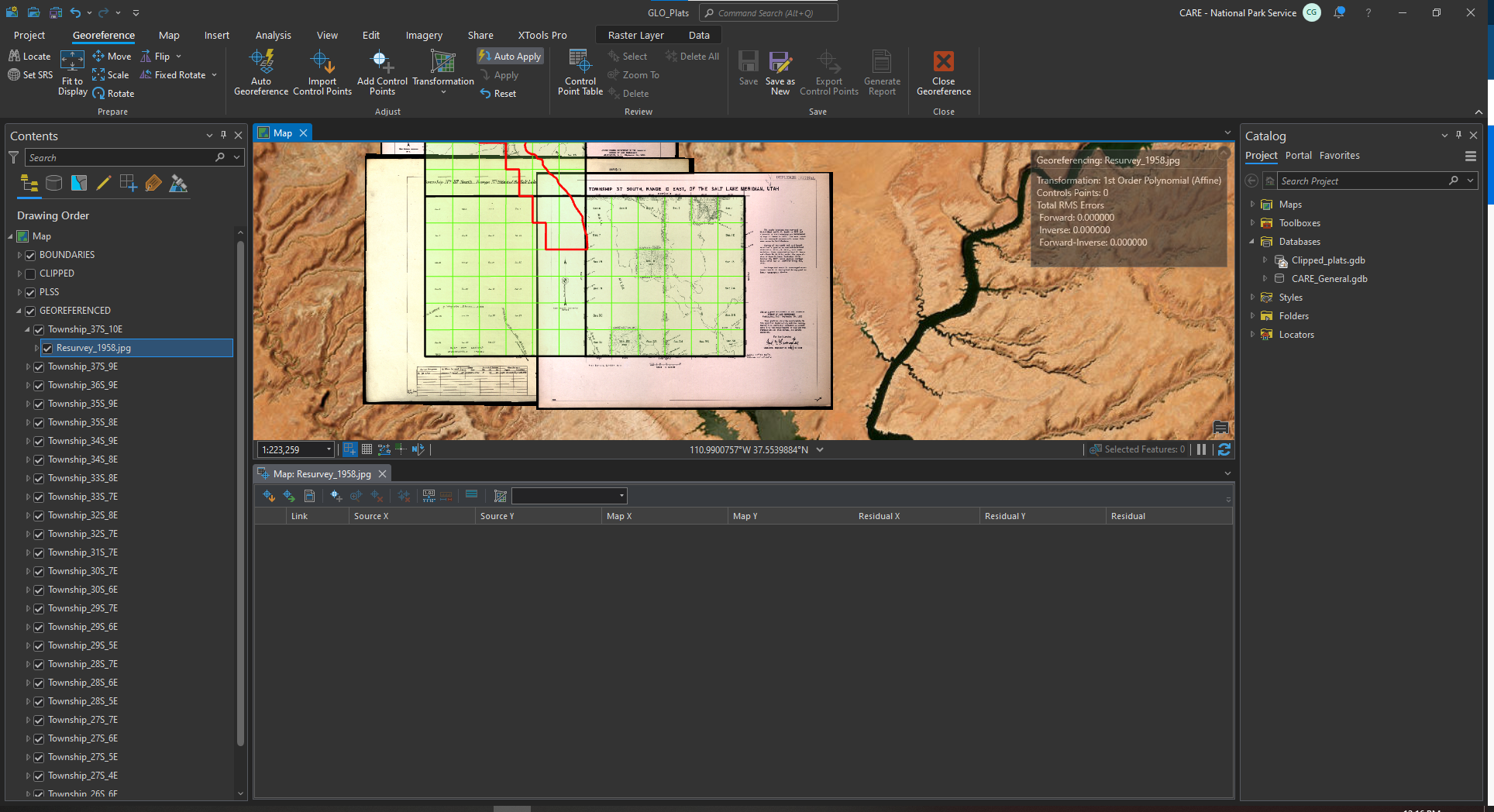Select the Add Control Points tool
1494x812 pixels.
381,62
